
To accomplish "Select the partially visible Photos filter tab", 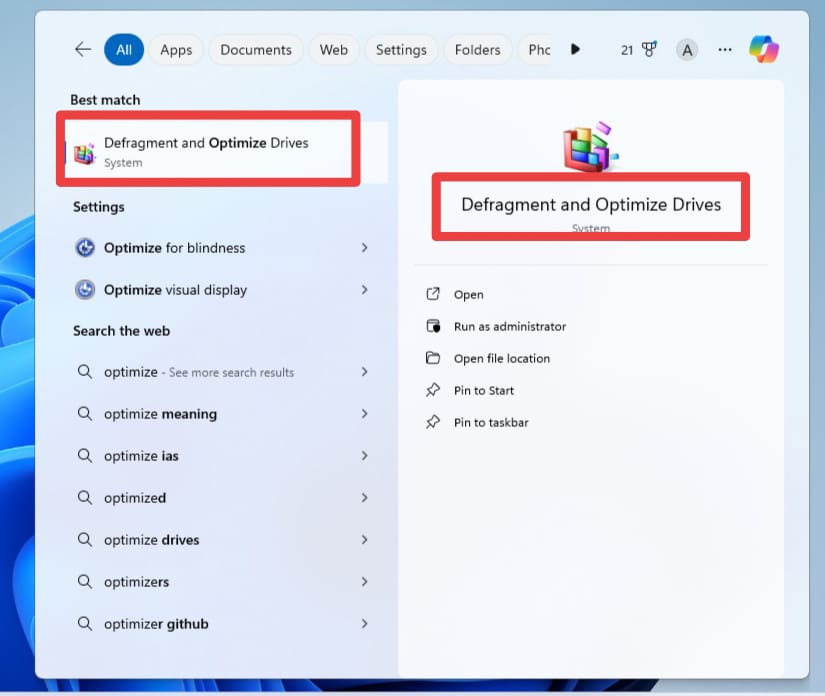I will click(536, 49).
